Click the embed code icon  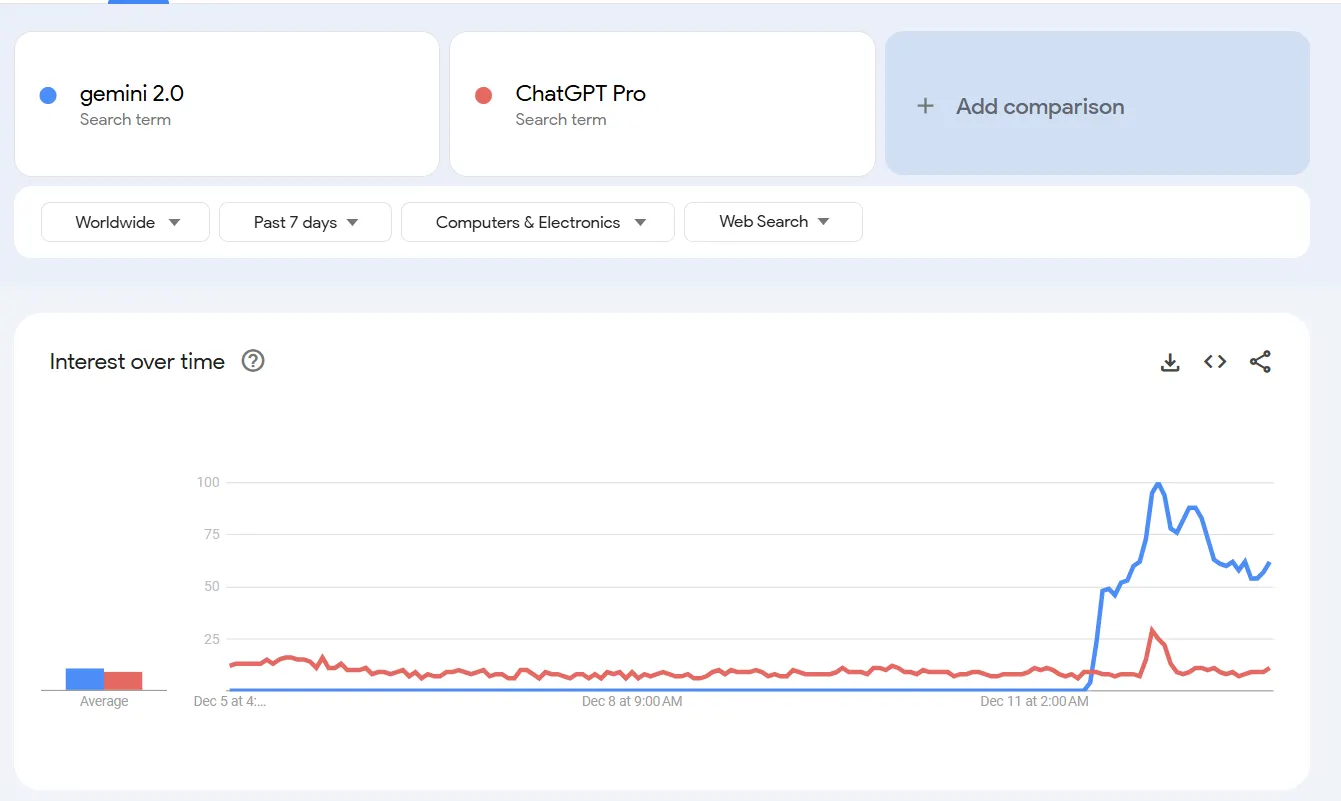click(x=1215, y=362)
